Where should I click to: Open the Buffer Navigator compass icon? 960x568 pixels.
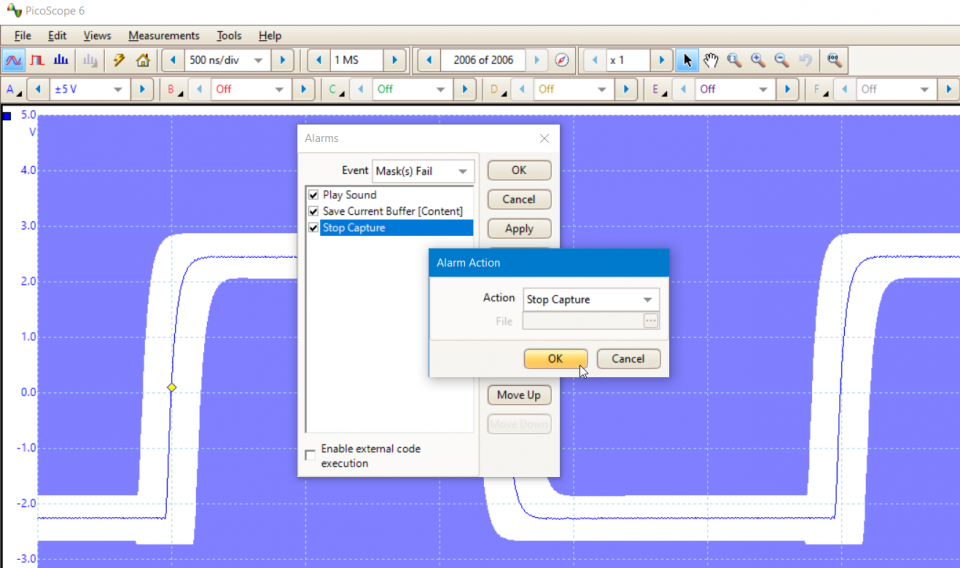pyautogui.click(x=562, y=60)
